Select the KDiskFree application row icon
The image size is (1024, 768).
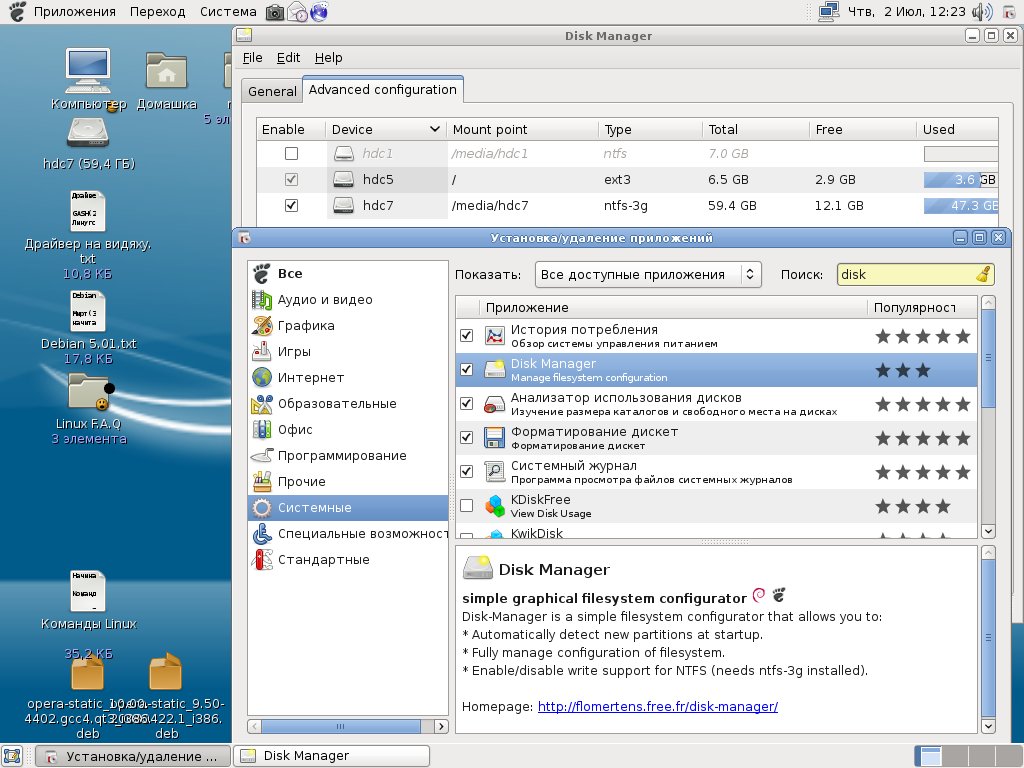point(494,506)
